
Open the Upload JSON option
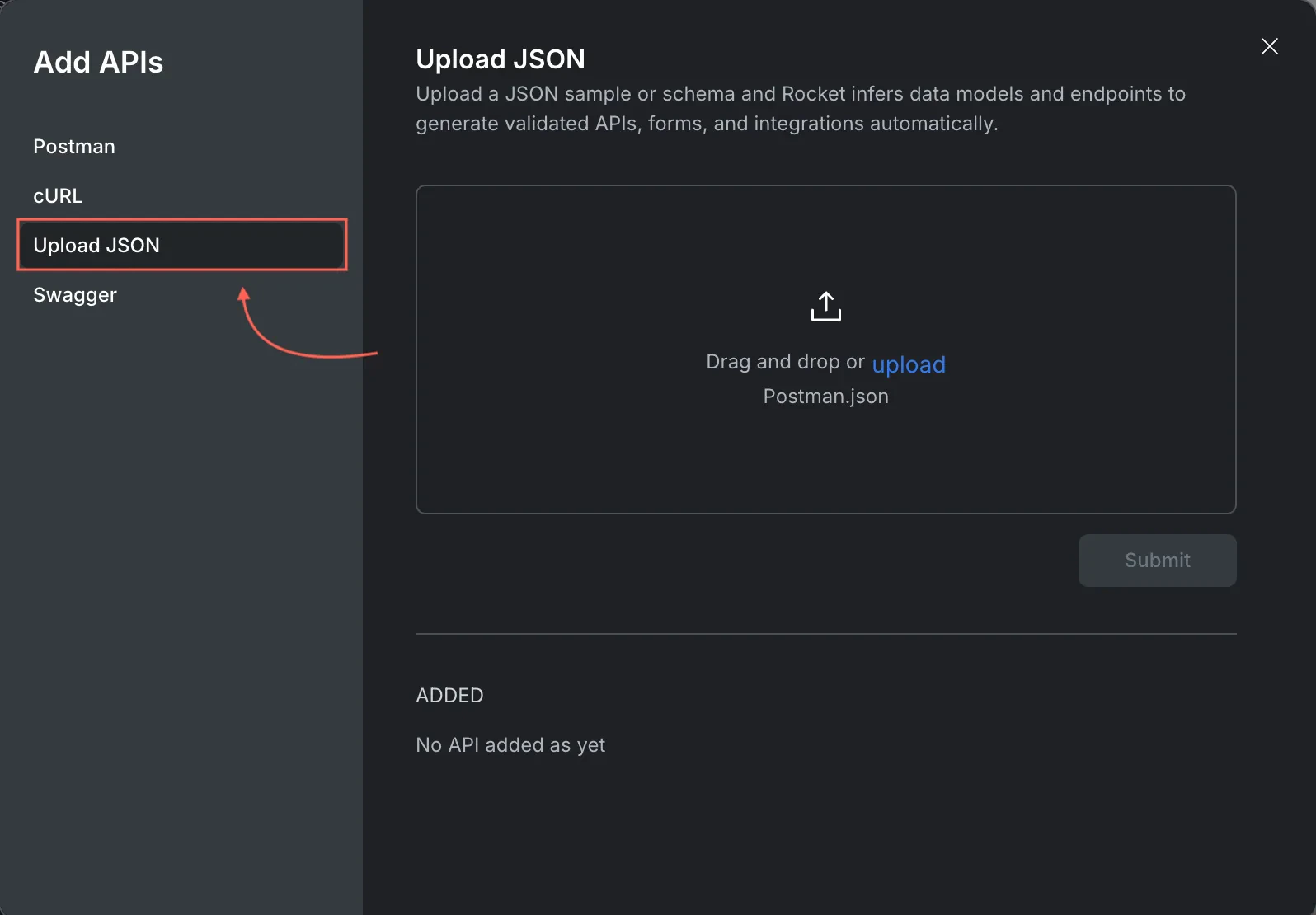[182, 245]
